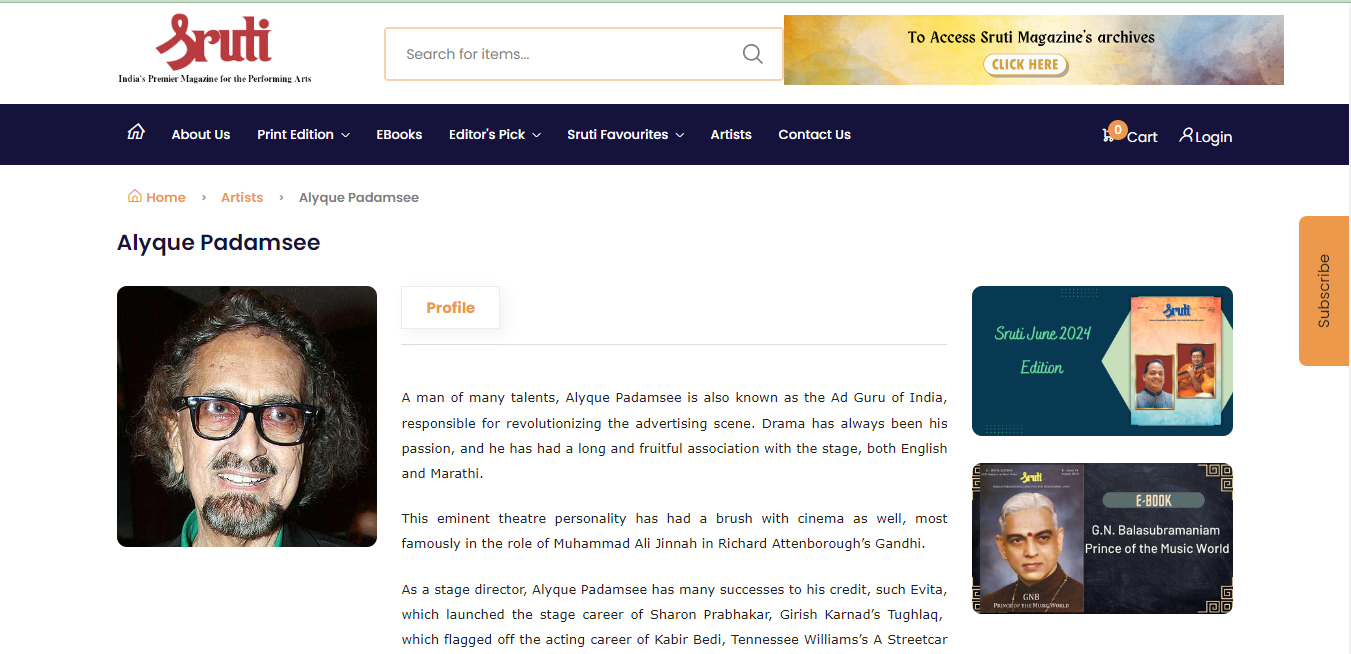
Task: Open the shopping cart icon
Action: tap(1108, 135)
